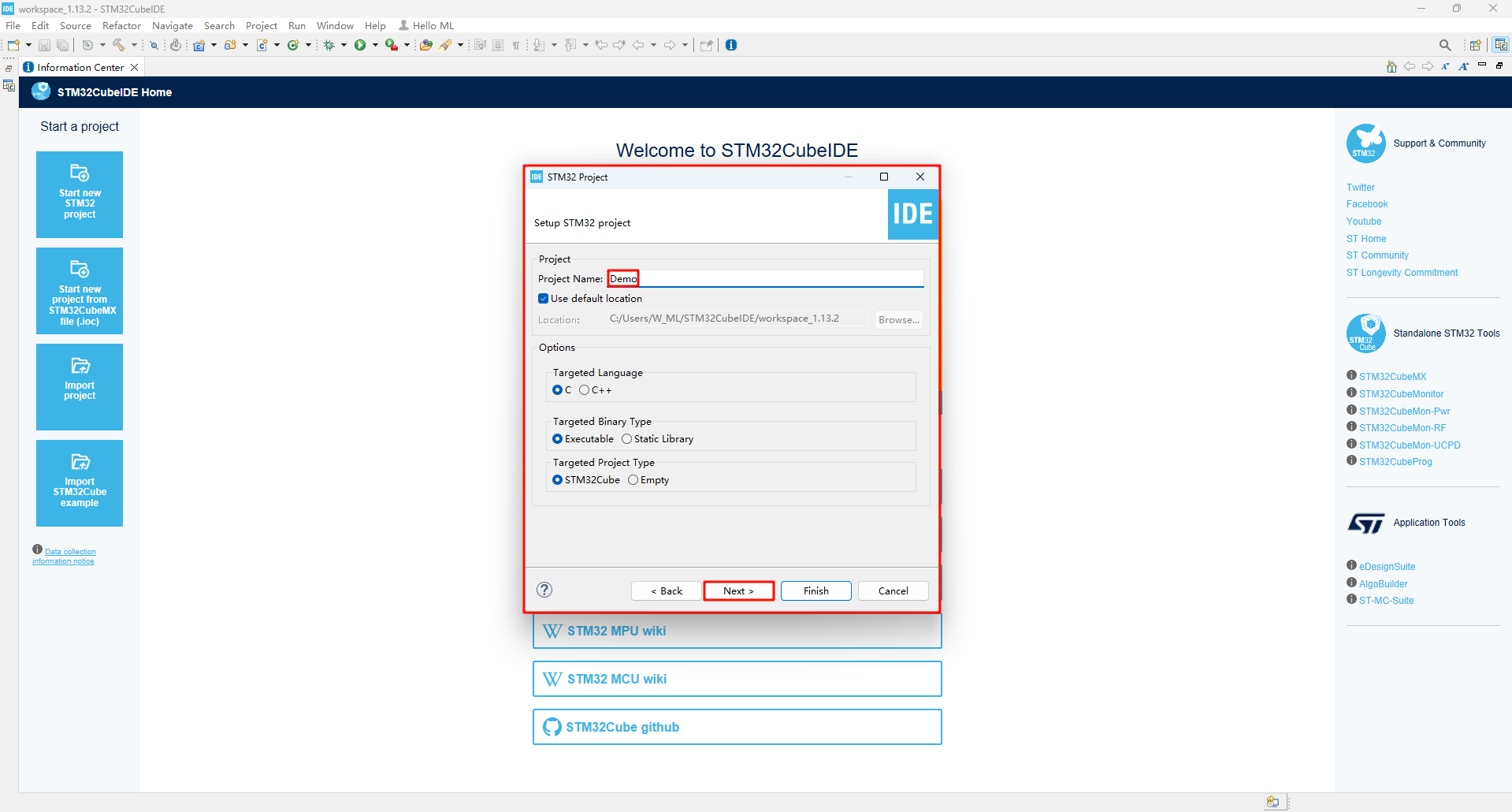1512x812 pixels.
Task: Click the Finish button
Action: point(815,590)
